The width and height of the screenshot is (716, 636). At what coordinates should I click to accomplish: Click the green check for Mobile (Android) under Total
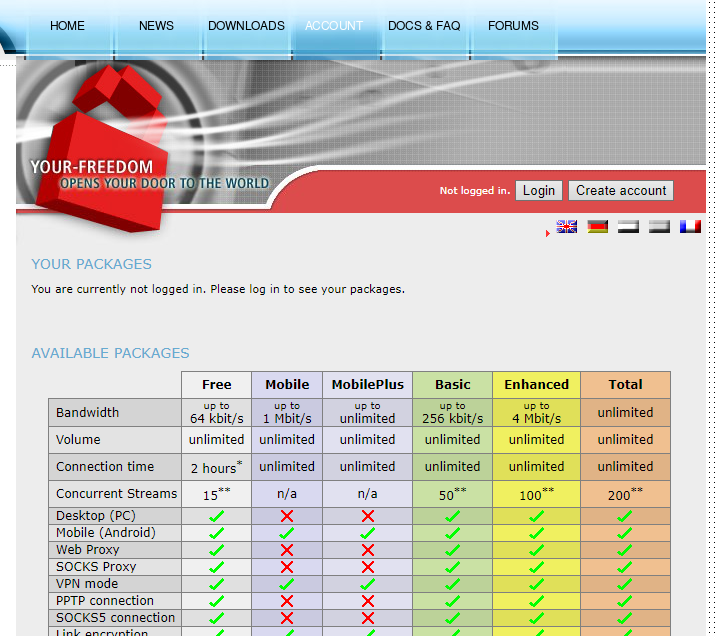(625, 533)
